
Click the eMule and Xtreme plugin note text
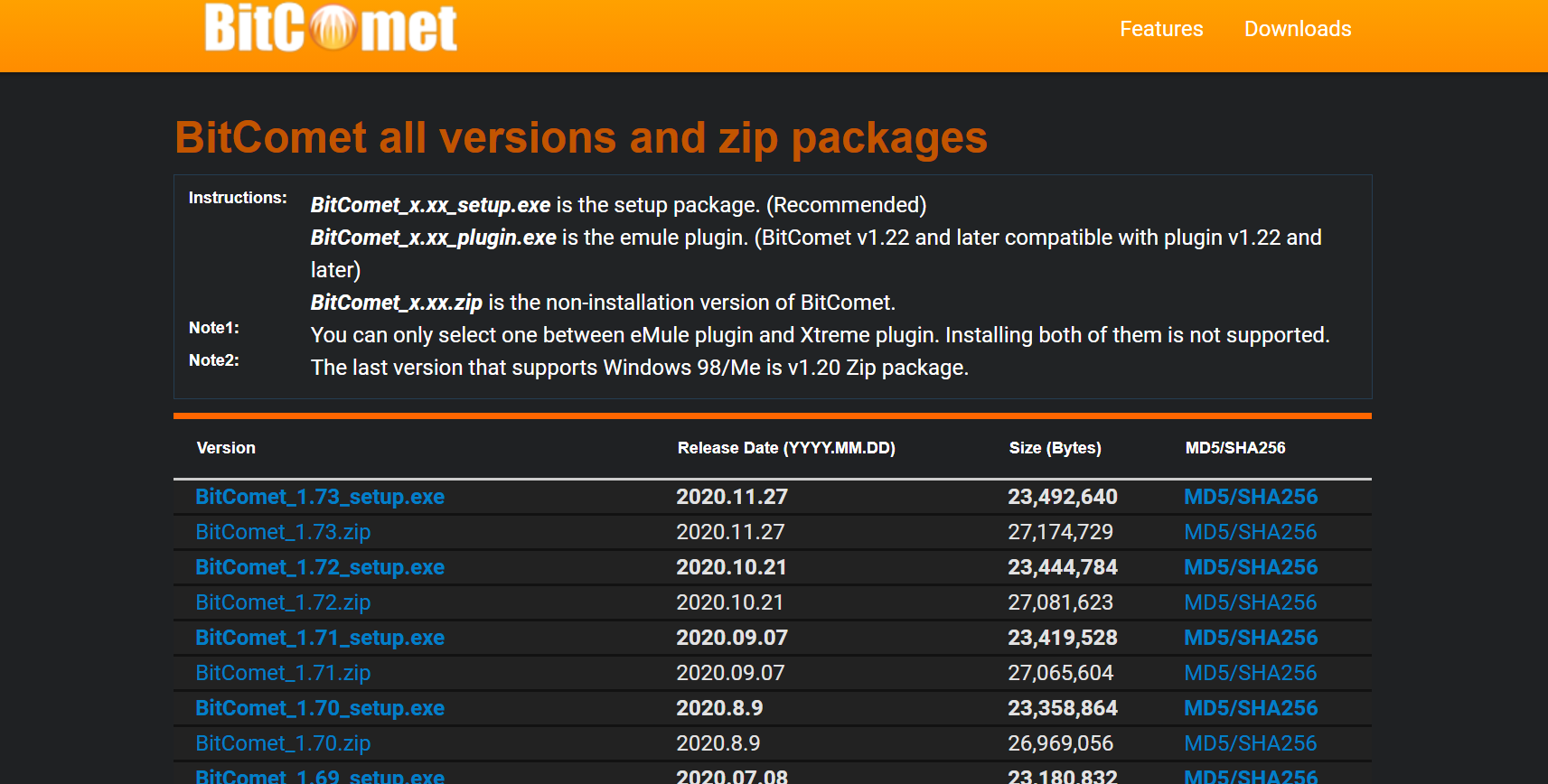click(821, 335)
